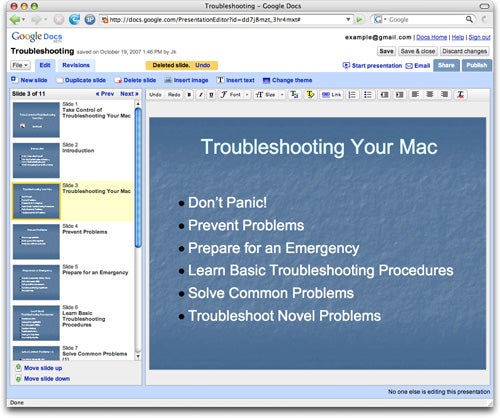The image size is (500, 418).
Task: Toggle bold formatting in editor toolbar
Action: point(189,95)
